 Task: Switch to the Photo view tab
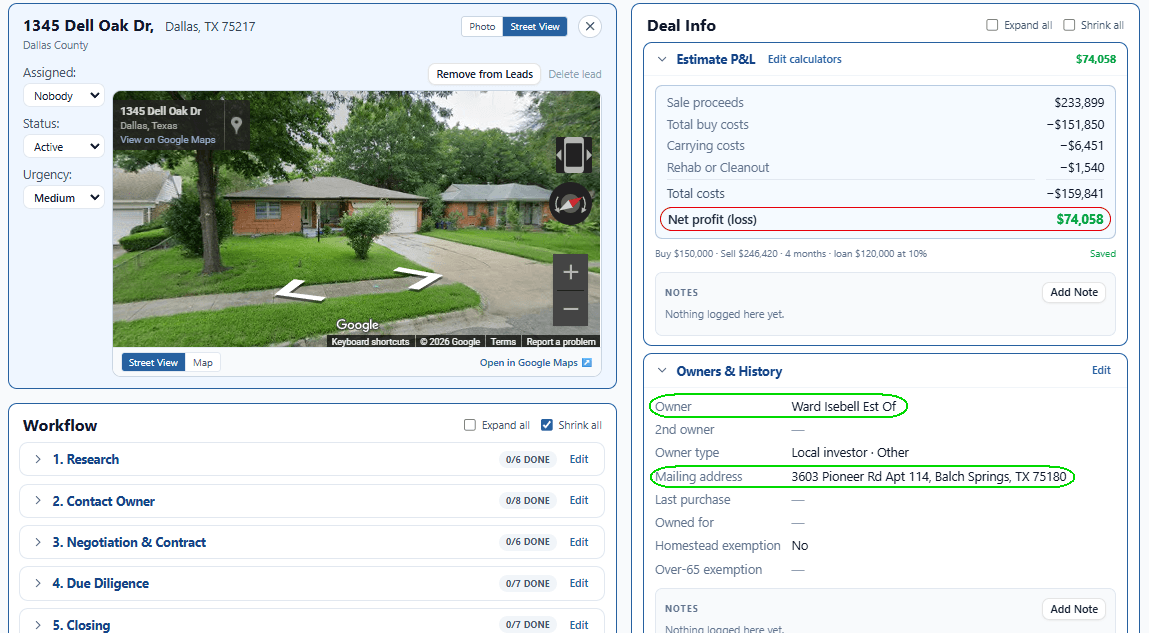[482, 26]
